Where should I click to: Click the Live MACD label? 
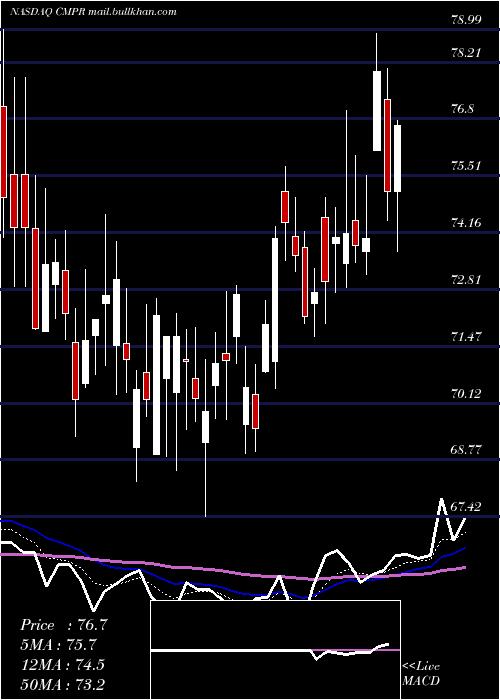click(x=421, y=673)
